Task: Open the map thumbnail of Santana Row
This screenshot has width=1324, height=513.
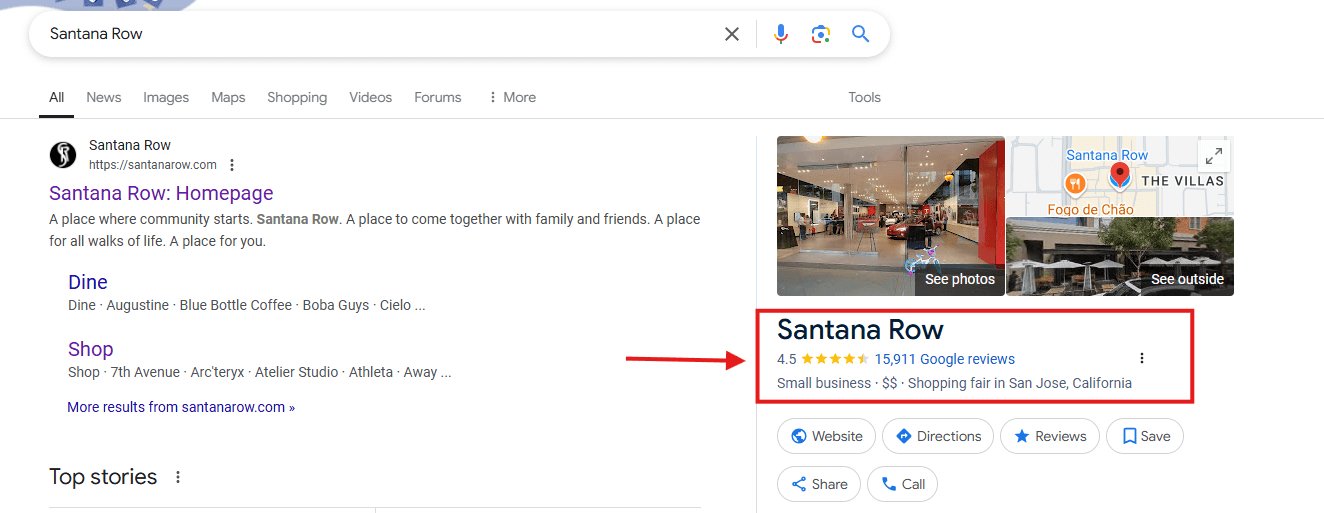Action: coord(1120,176)
